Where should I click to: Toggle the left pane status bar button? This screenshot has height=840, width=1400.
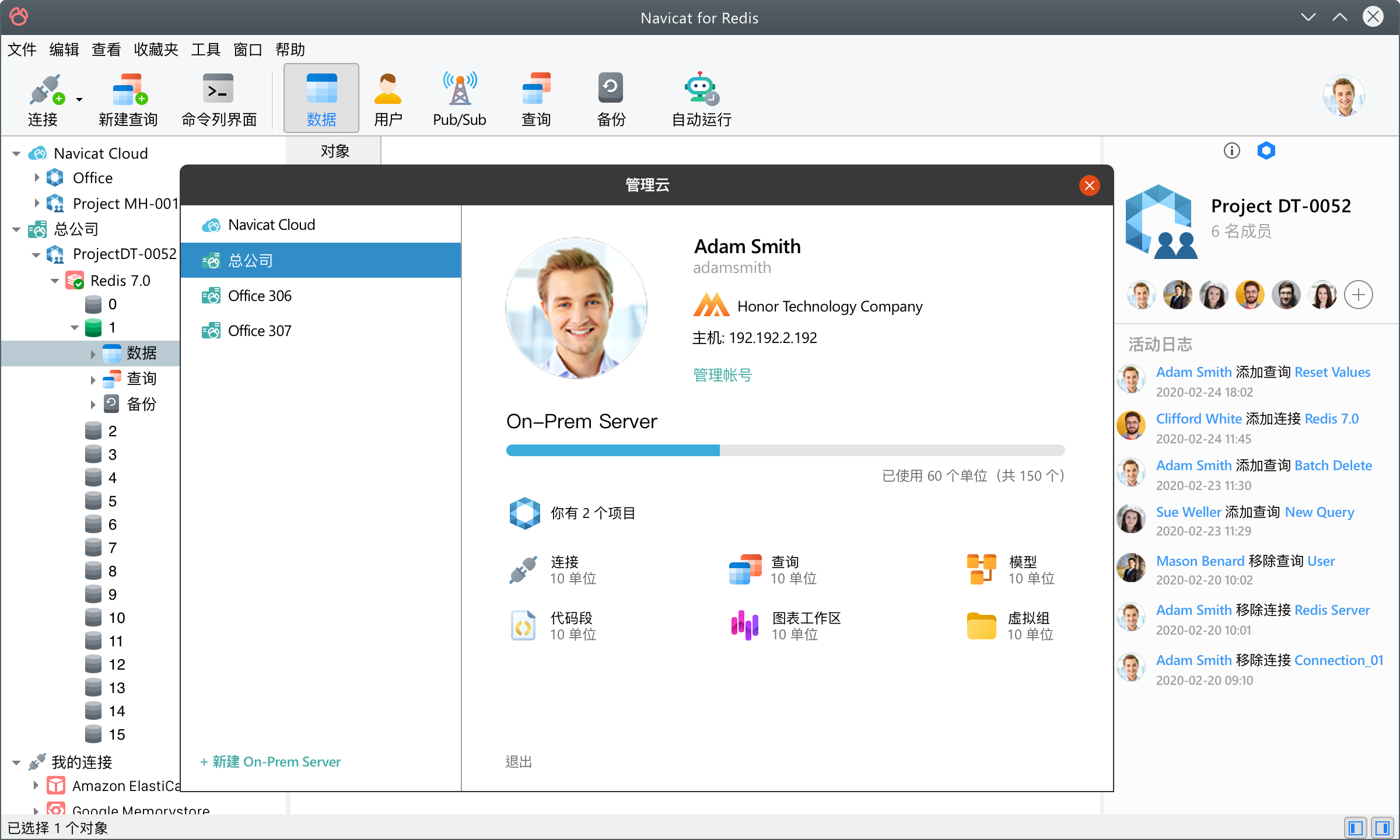[x=1356, y=828]
